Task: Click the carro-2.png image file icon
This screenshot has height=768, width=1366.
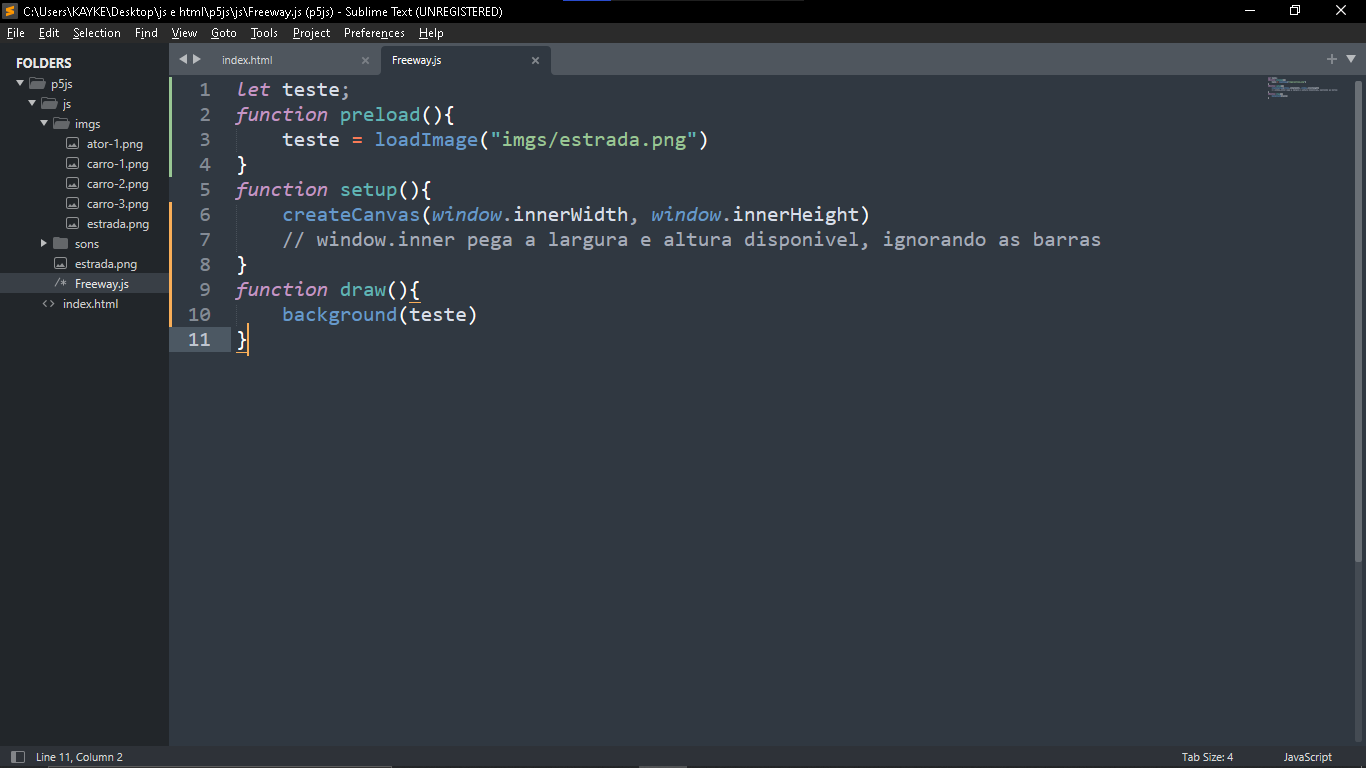Action: point(72,184)
